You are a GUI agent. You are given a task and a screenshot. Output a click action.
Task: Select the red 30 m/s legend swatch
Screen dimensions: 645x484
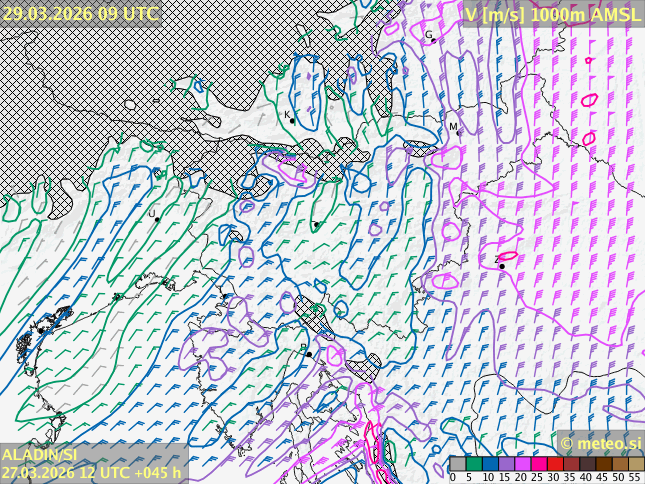tap(552, 463)
